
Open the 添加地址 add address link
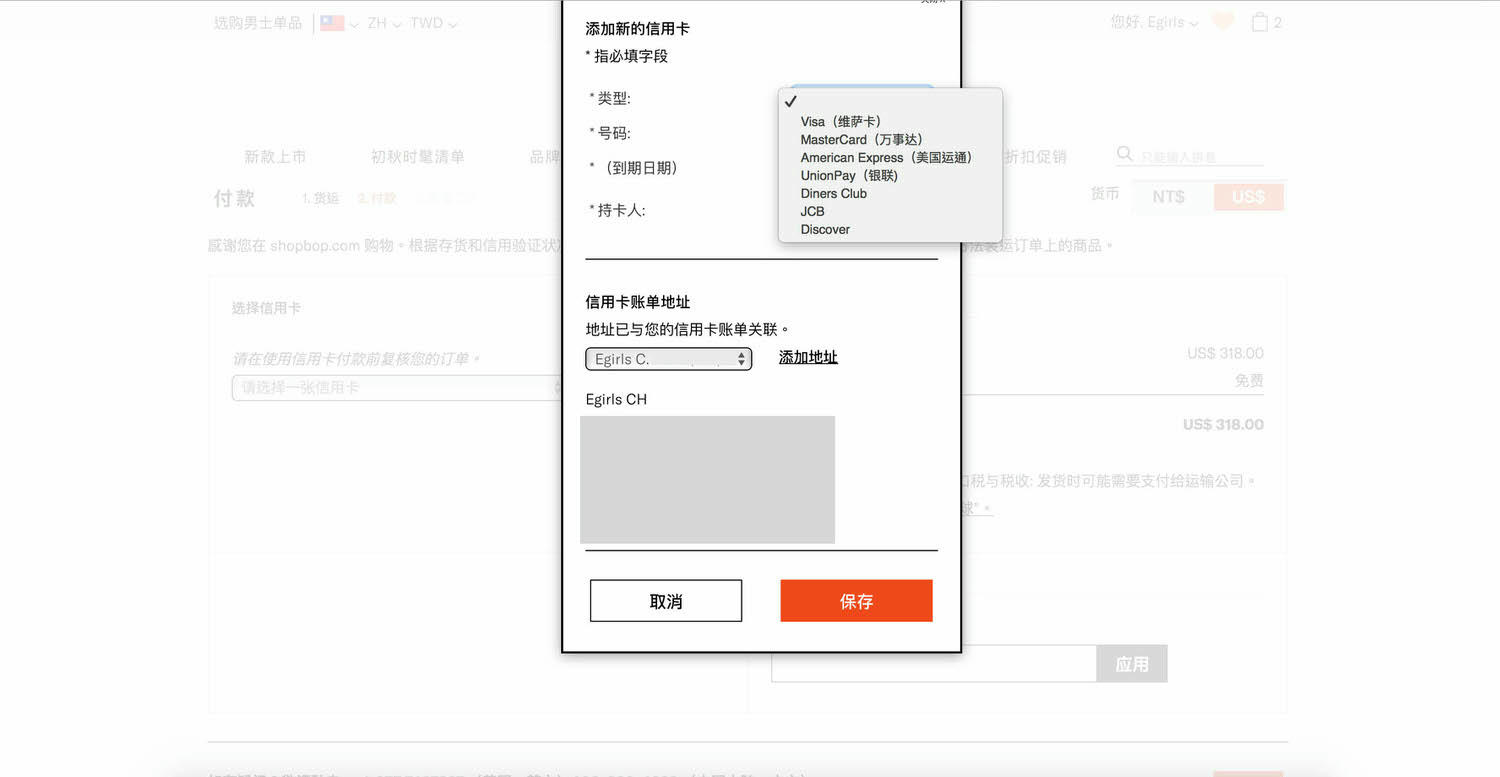(x=808, y=357)
